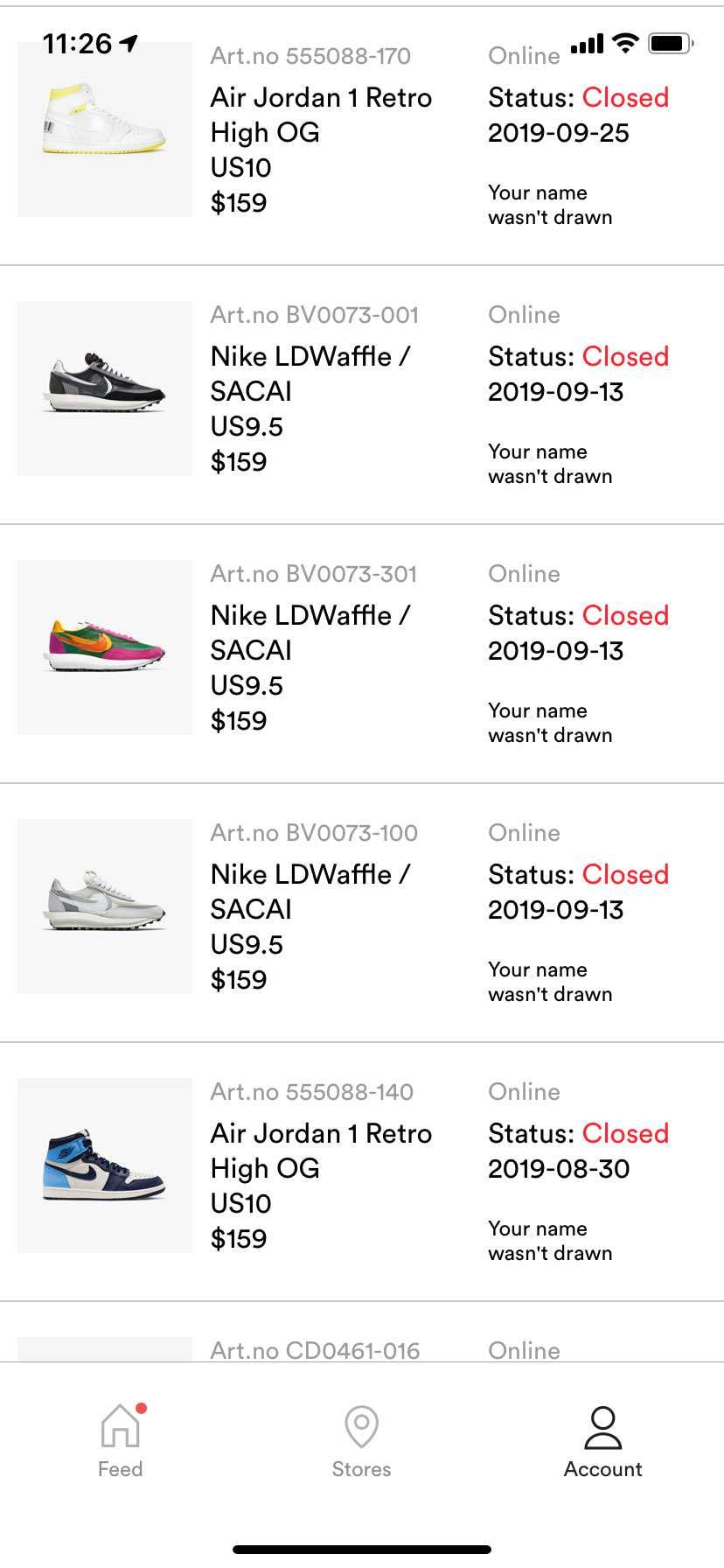The image size is (724, 1568).
Task: Tap the cellular signal bars icon
Action: [x=587, y=44]
